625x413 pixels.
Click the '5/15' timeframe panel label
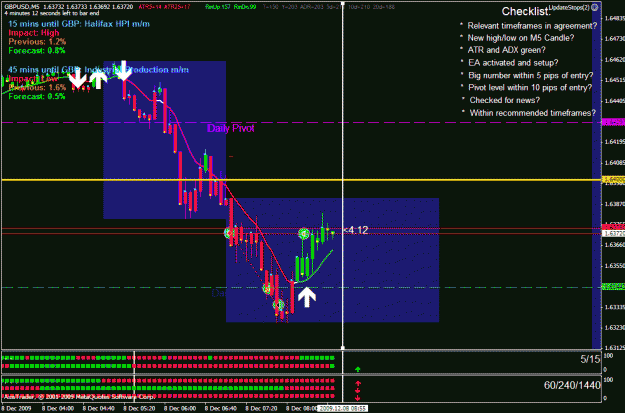coord(590,359)
